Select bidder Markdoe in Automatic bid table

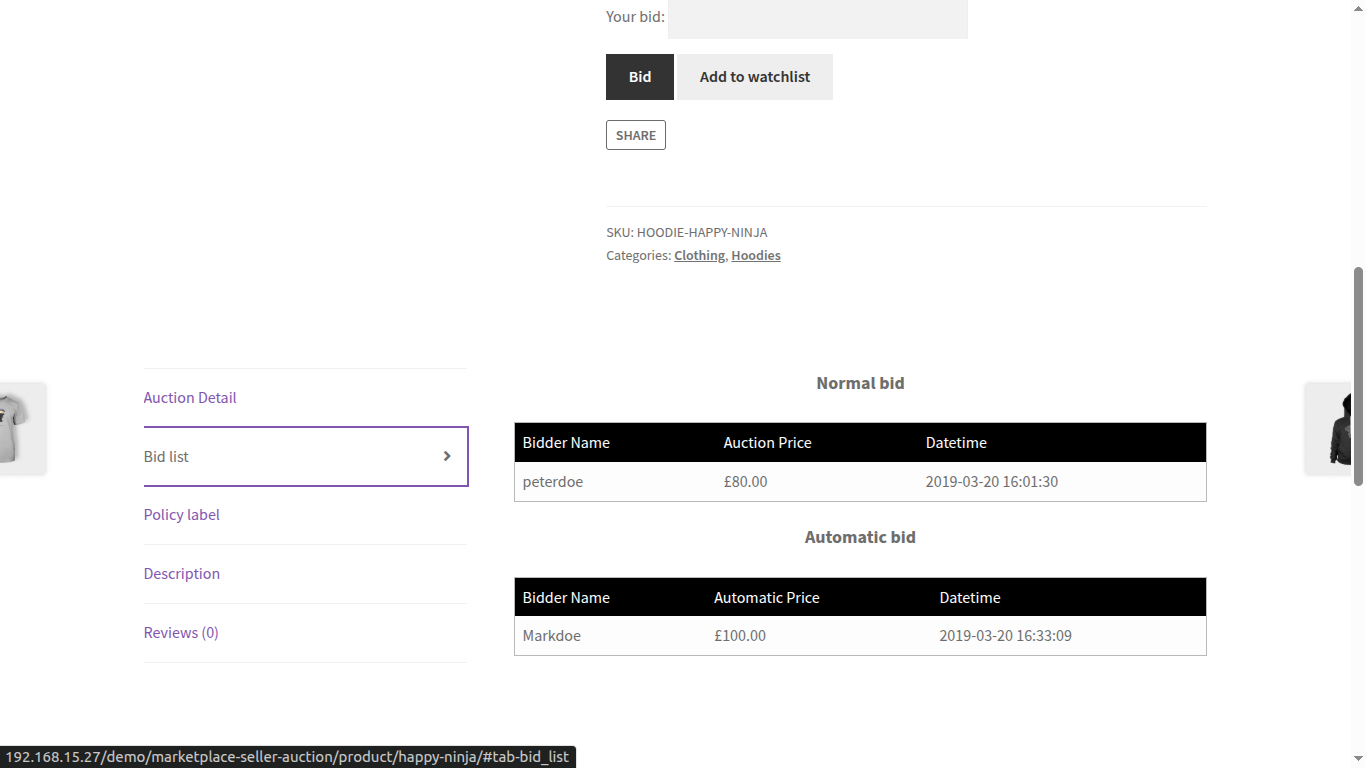pos(551,635)
